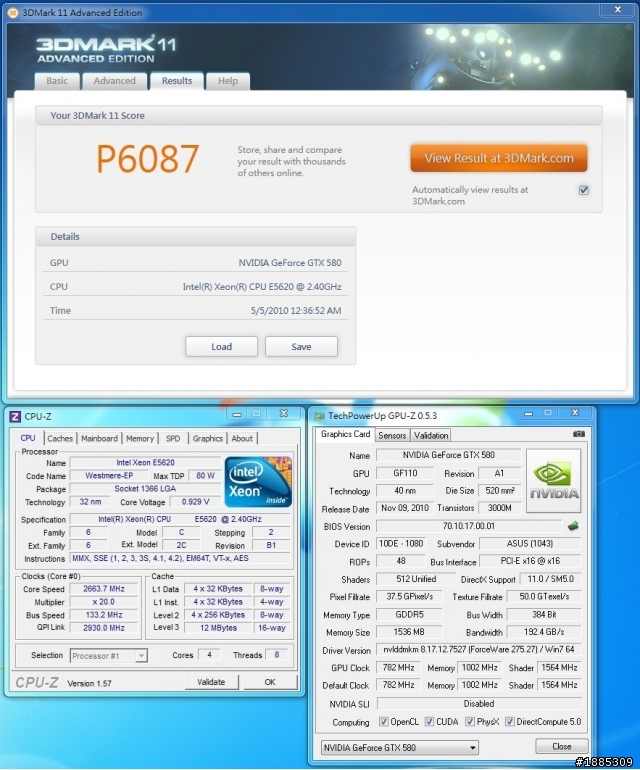
Task: Click the Multiplier value x 20.0
Action: point(104,602)
